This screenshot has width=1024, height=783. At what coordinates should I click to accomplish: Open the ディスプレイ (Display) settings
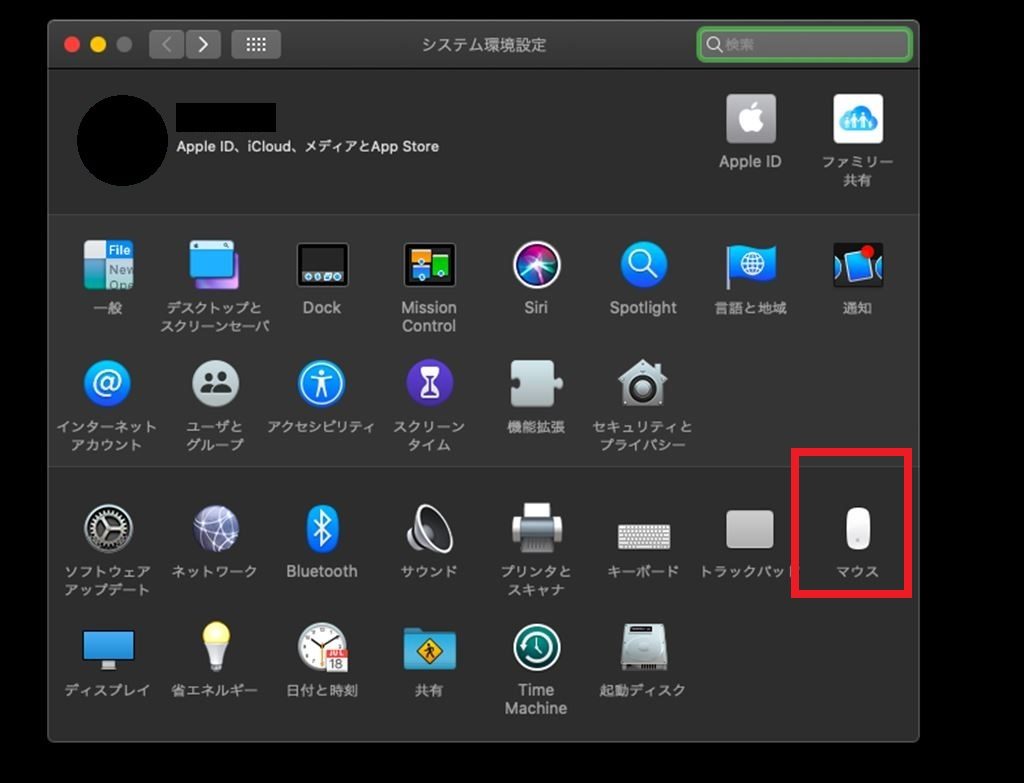coord(108,648)
